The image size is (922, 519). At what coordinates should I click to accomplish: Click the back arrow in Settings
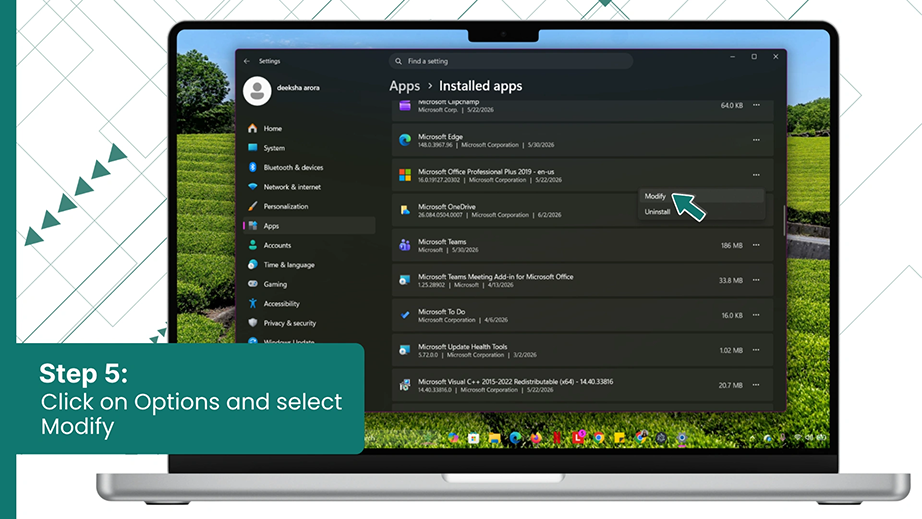coord(247,61)
